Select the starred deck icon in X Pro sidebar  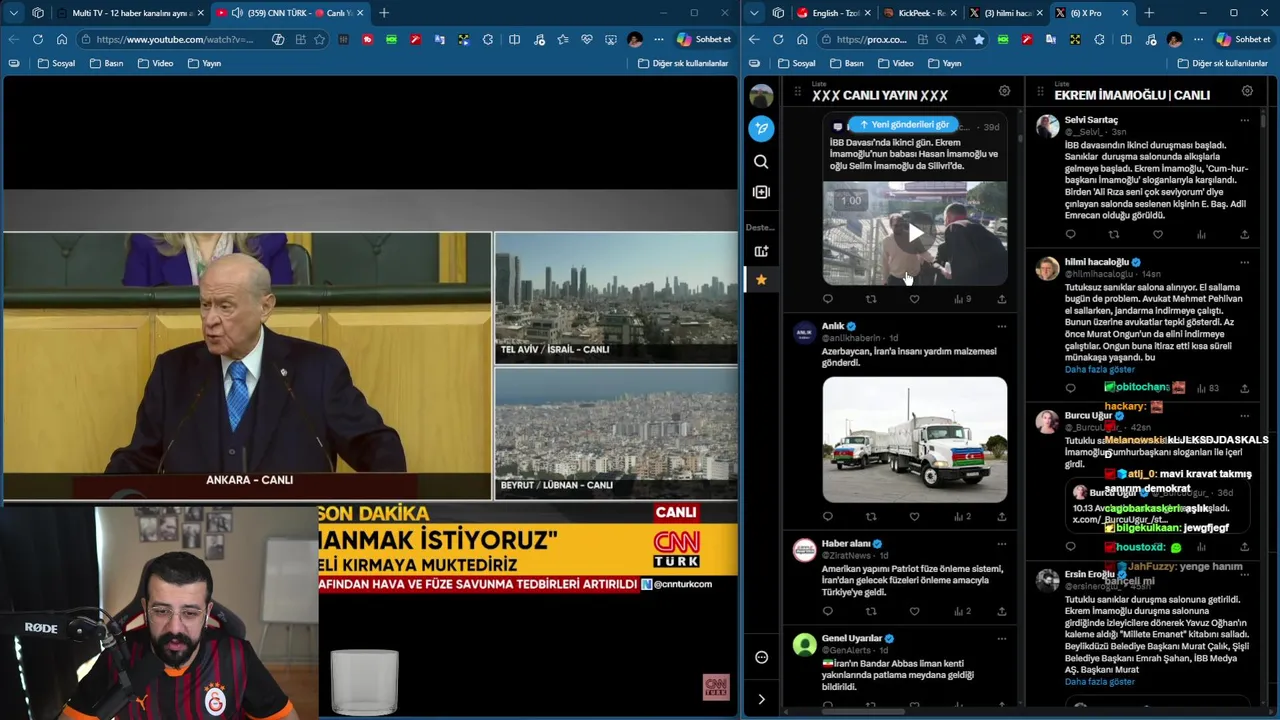[x=761, y=280]
